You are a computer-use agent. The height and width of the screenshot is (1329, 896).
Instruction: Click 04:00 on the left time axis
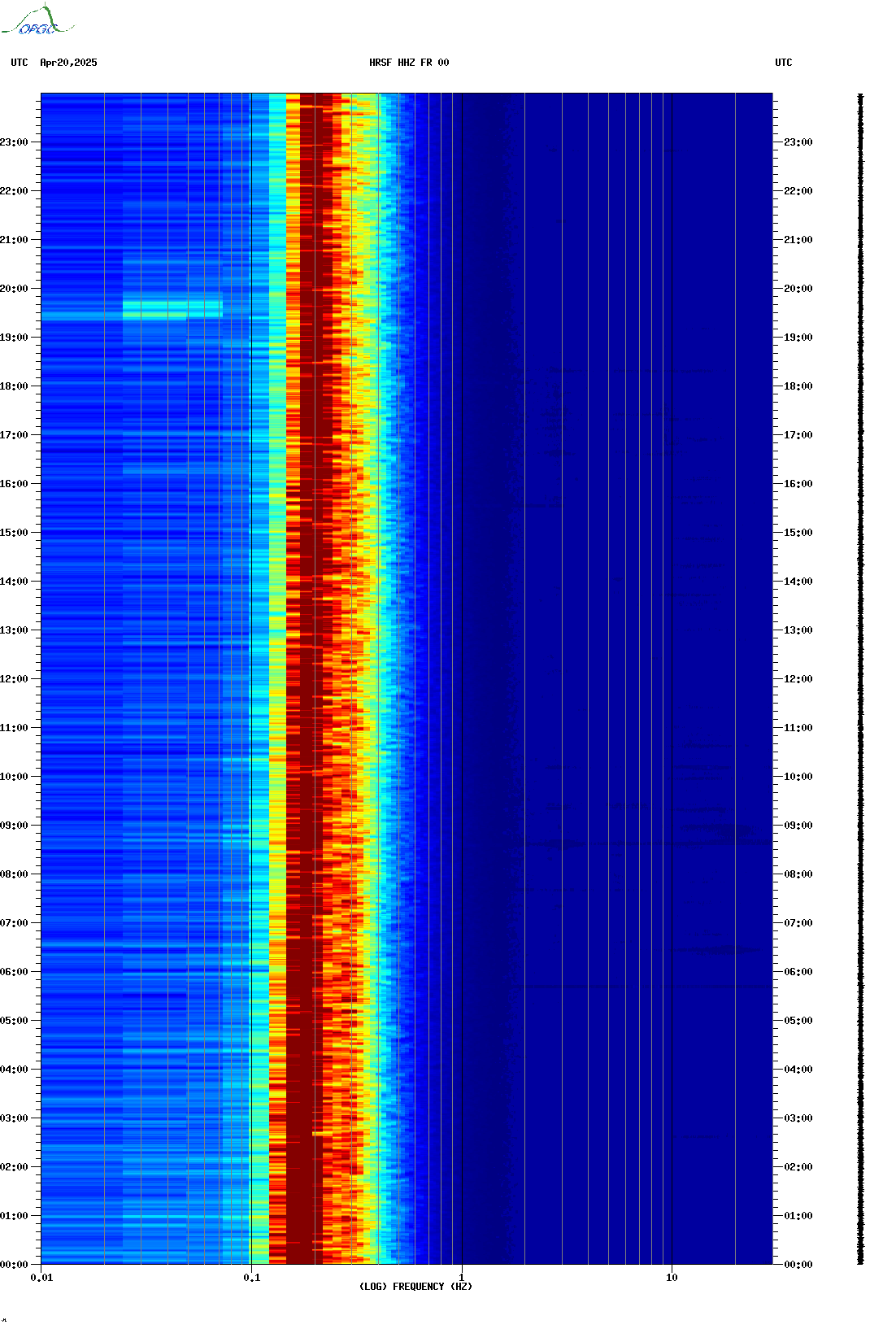[x=14, y=1070]
